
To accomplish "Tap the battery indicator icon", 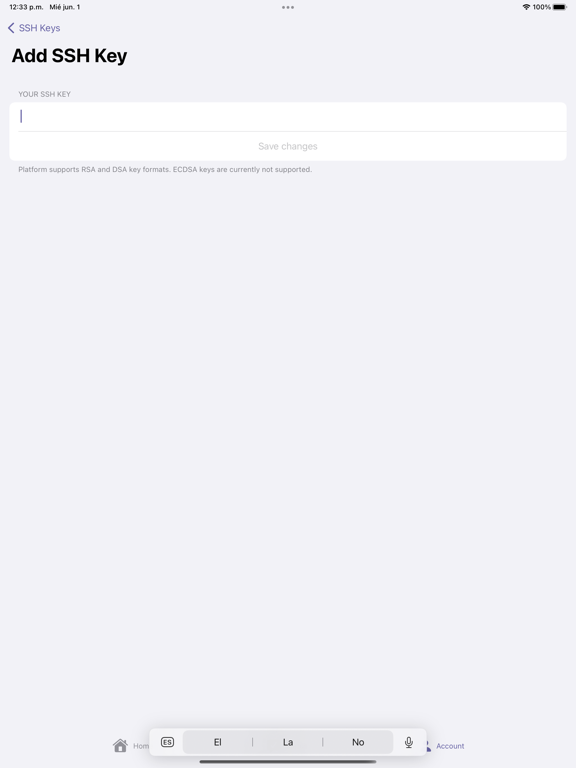I will pyautogui.click(x=560, y=7).
